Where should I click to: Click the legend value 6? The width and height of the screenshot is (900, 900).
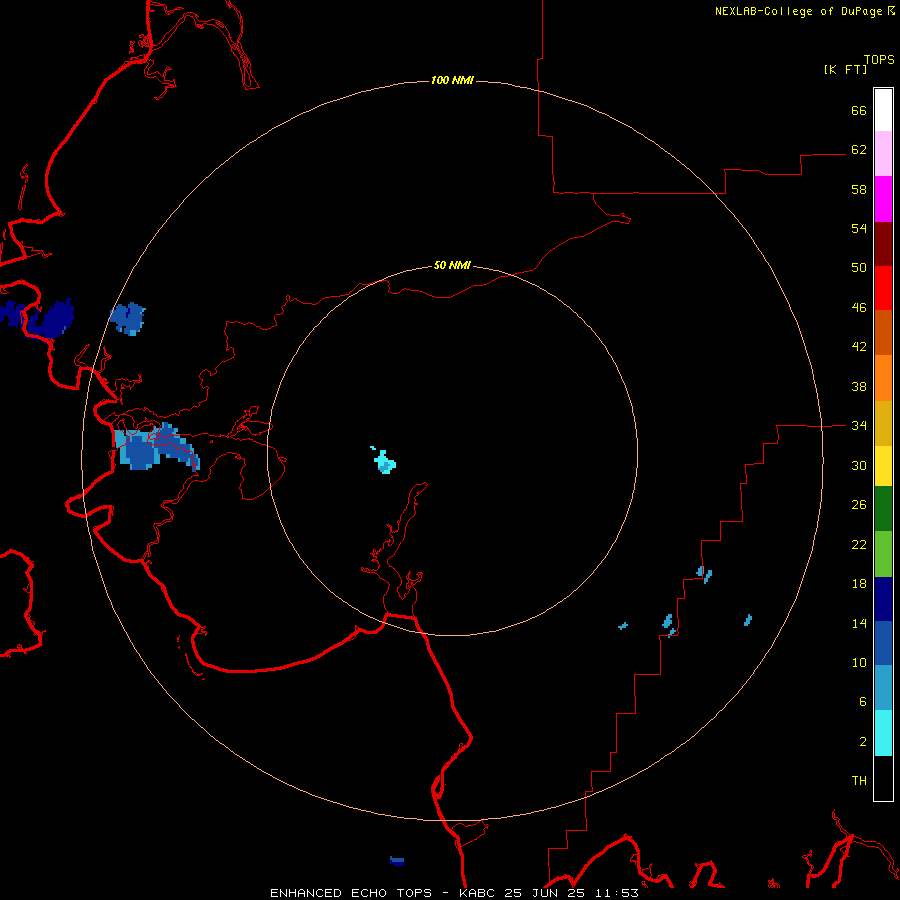863,702
